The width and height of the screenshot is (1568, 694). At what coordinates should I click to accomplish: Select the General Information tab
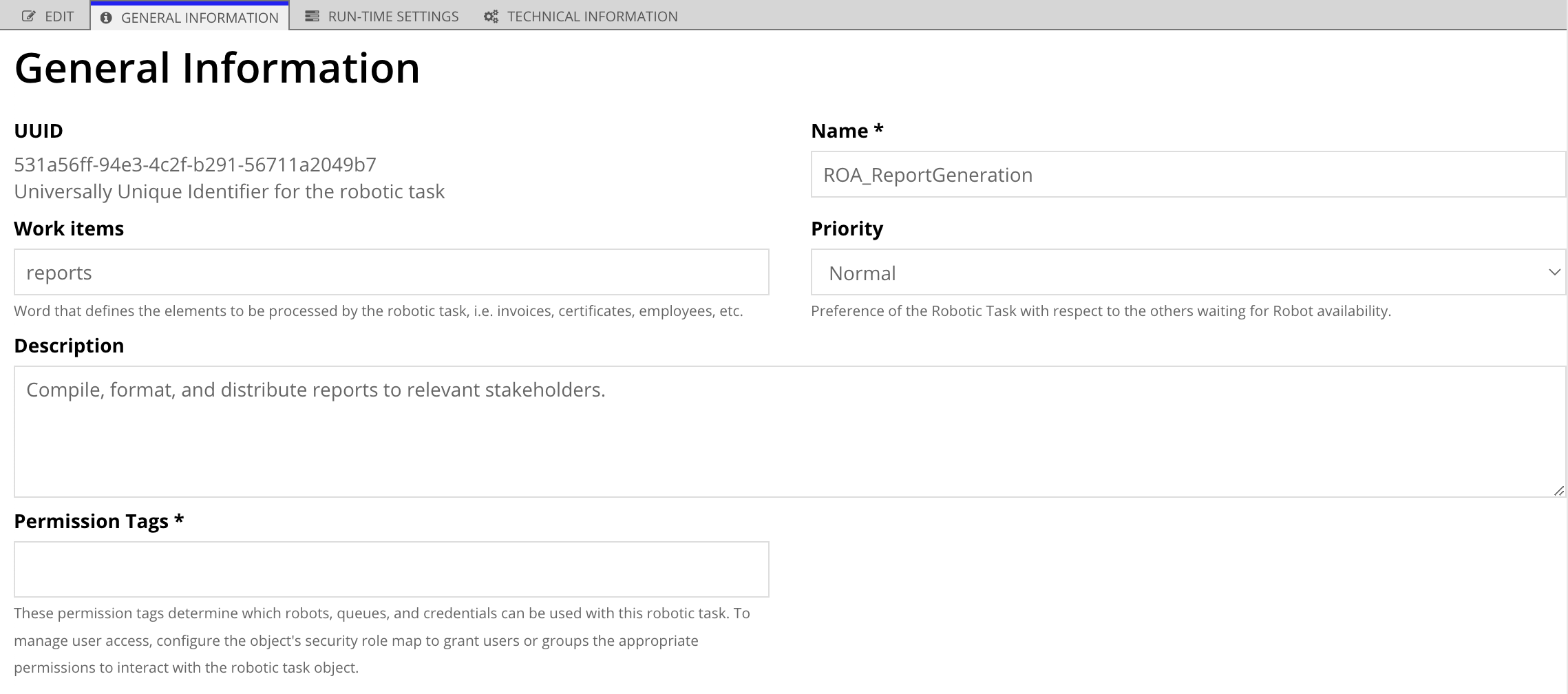point(189,17)
